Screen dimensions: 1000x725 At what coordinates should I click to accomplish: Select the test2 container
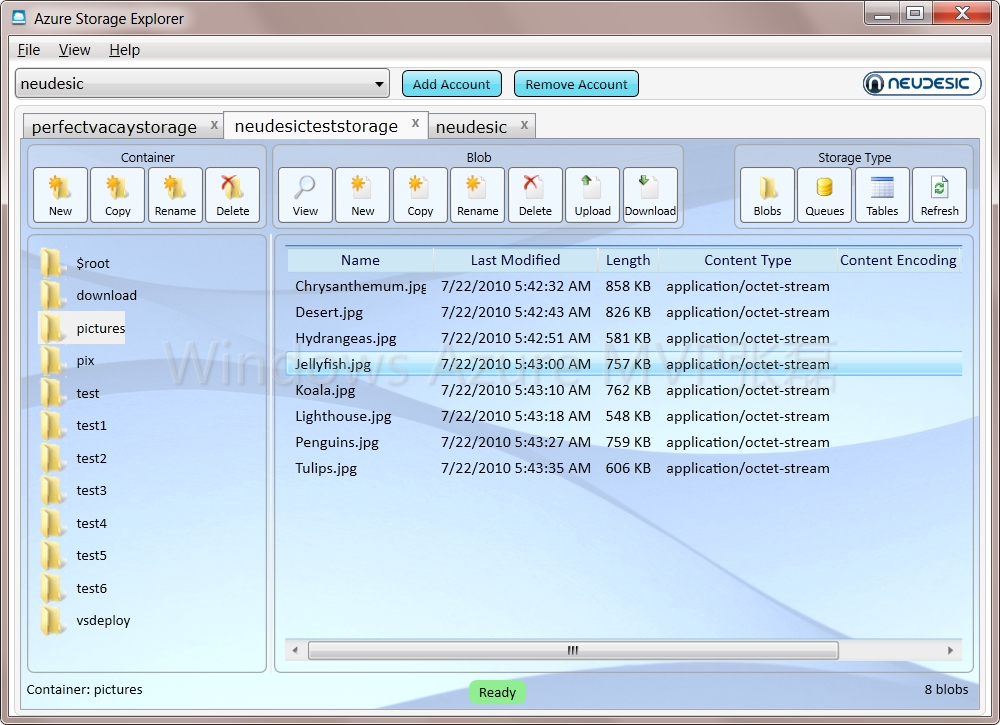click(x=73, y=458)
